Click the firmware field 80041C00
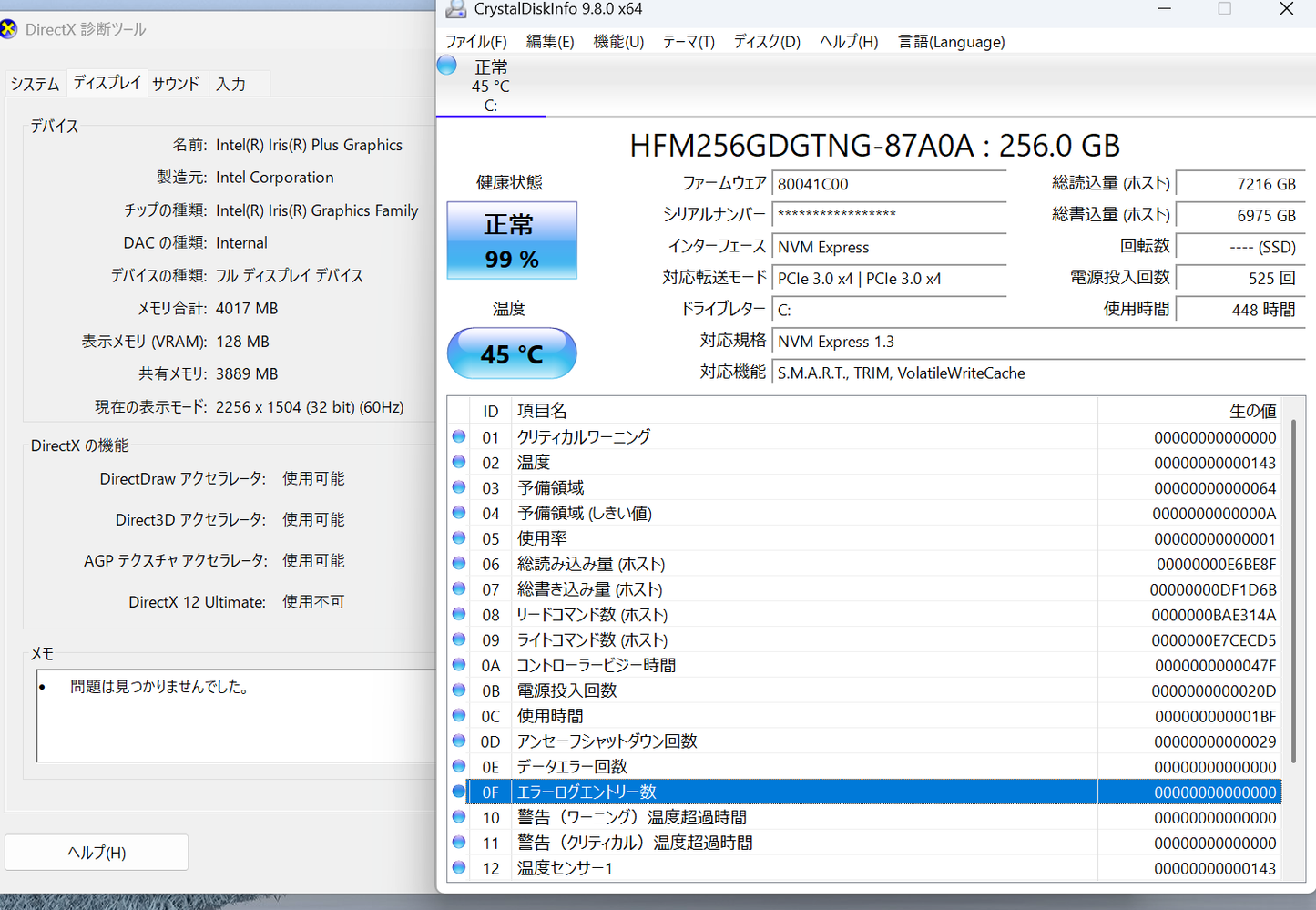1316x910 pixels. 889,184
